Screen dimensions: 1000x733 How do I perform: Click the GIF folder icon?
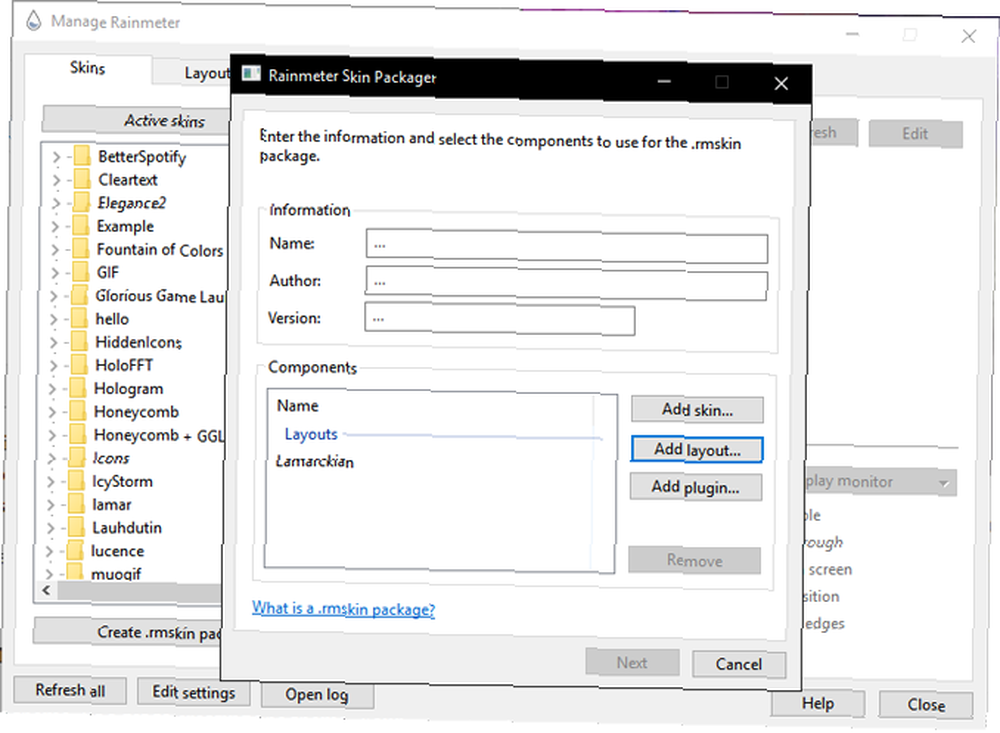[x=80, y=272]
